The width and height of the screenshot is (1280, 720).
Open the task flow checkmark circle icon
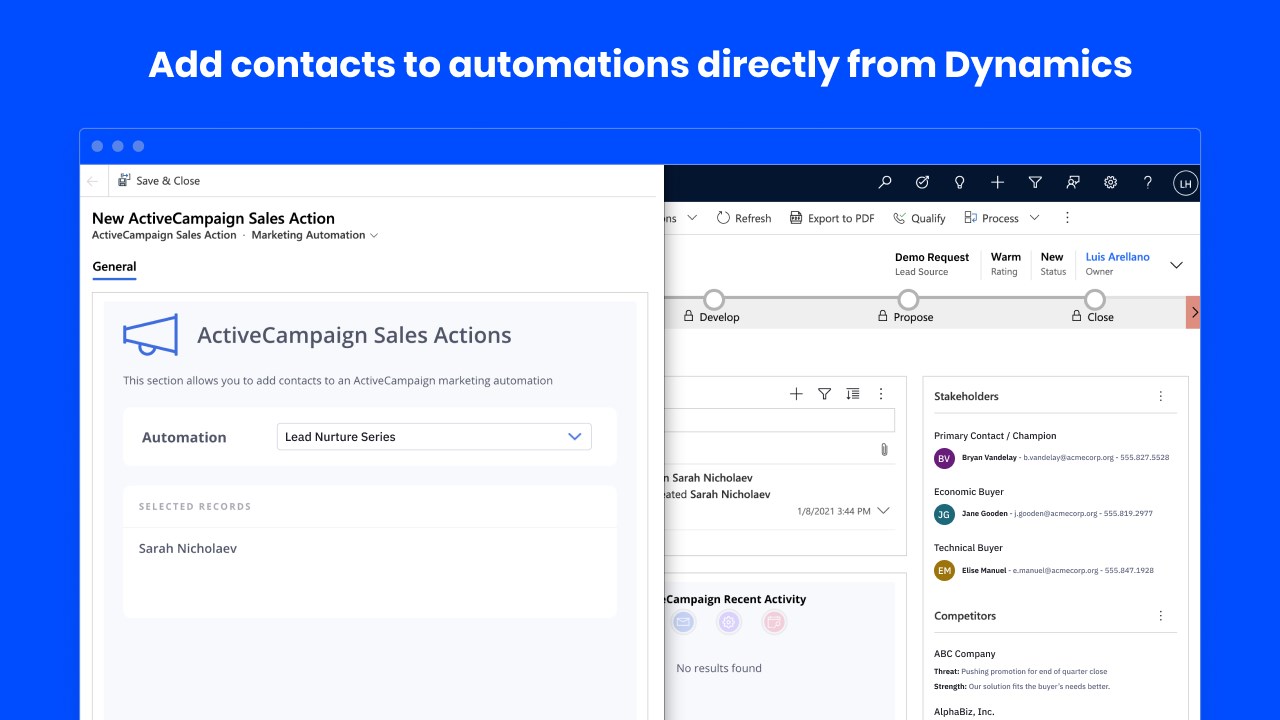point(922,183)
